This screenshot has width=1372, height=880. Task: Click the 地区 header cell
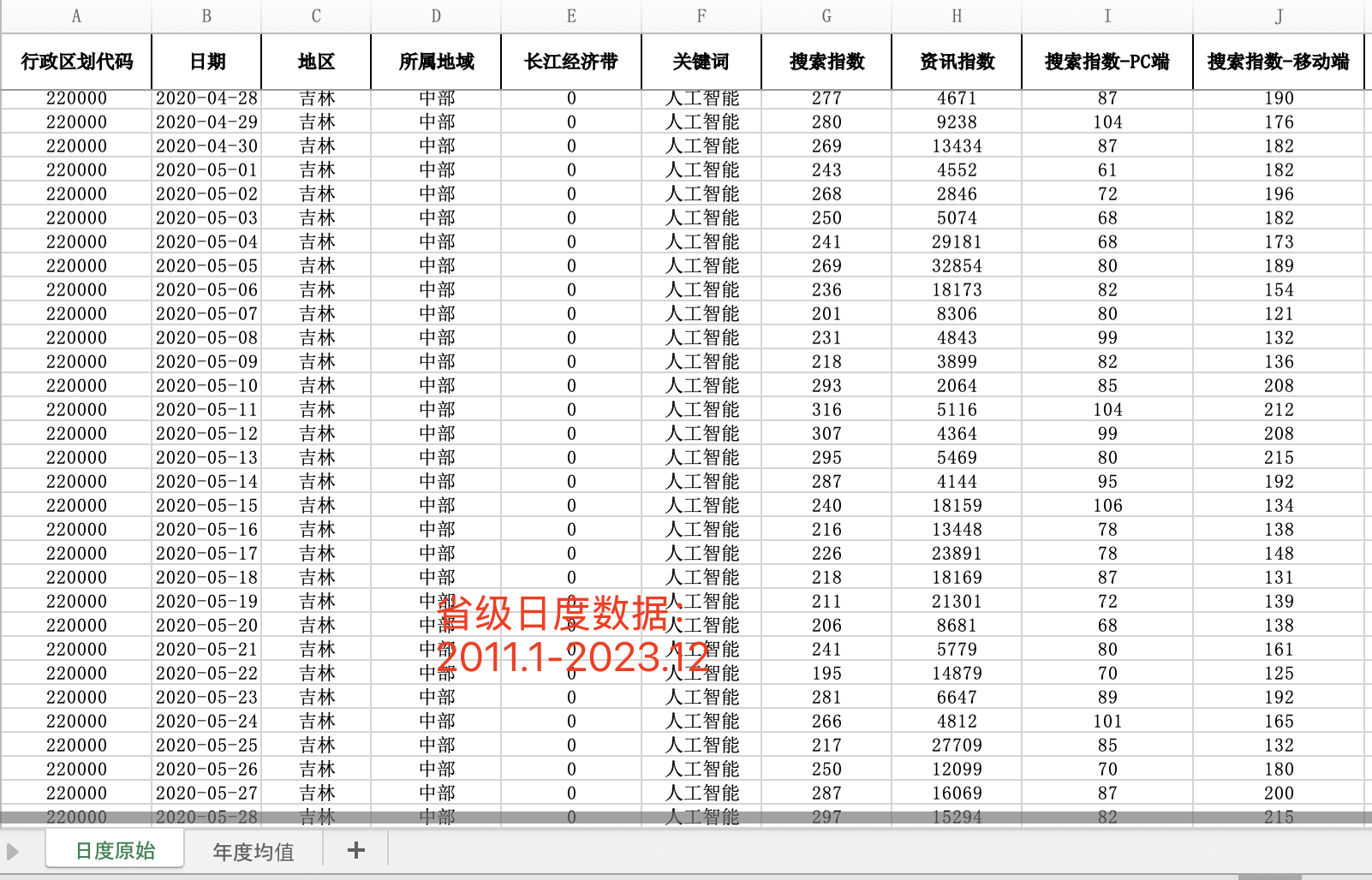click(x=316, y=62)
